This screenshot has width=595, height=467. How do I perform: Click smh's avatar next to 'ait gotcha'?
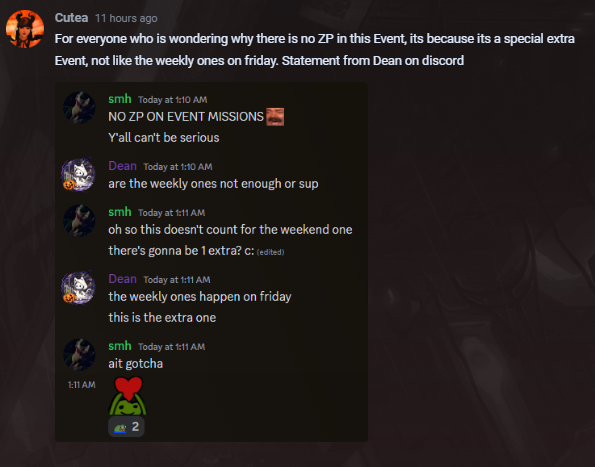point(79,354)
